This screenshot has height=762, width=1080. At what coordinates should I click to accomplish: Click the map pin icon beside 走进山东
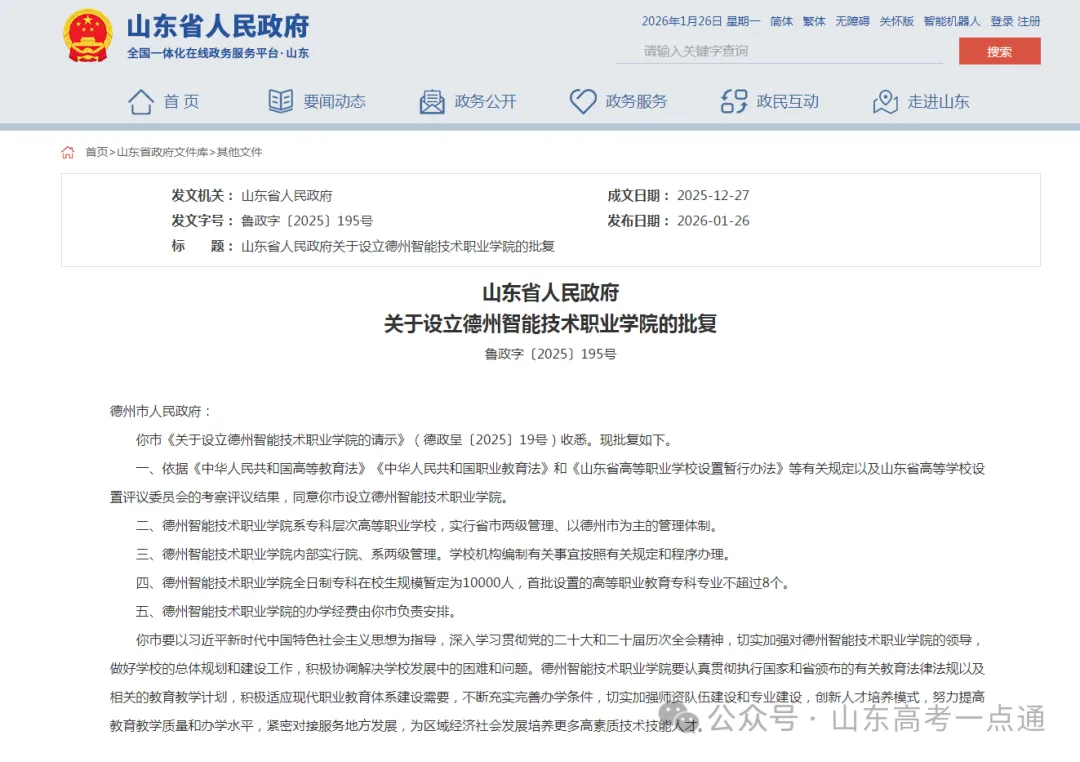pos(885,102)
